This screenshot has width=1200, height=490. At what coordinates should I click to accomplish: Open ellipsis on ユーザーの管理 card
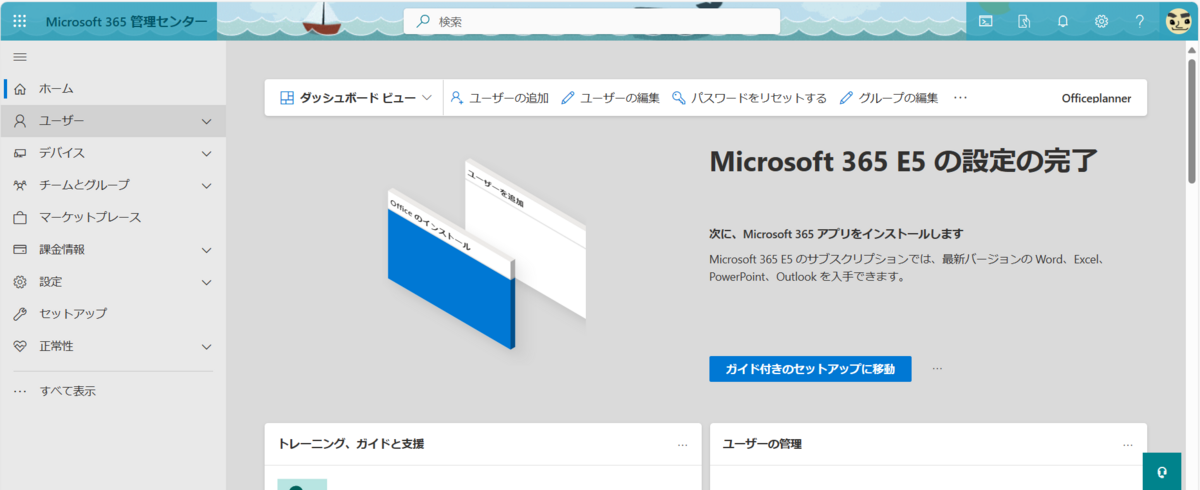point(1128,444)
